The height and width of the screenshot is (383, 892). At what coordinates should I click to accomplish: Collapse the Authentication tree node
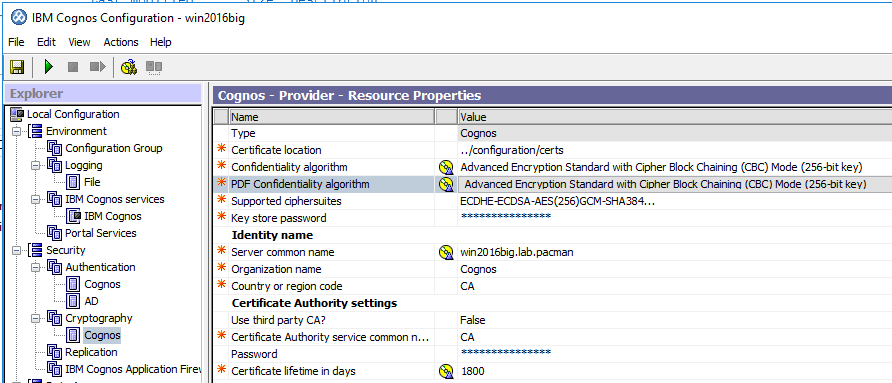point(35,267)
